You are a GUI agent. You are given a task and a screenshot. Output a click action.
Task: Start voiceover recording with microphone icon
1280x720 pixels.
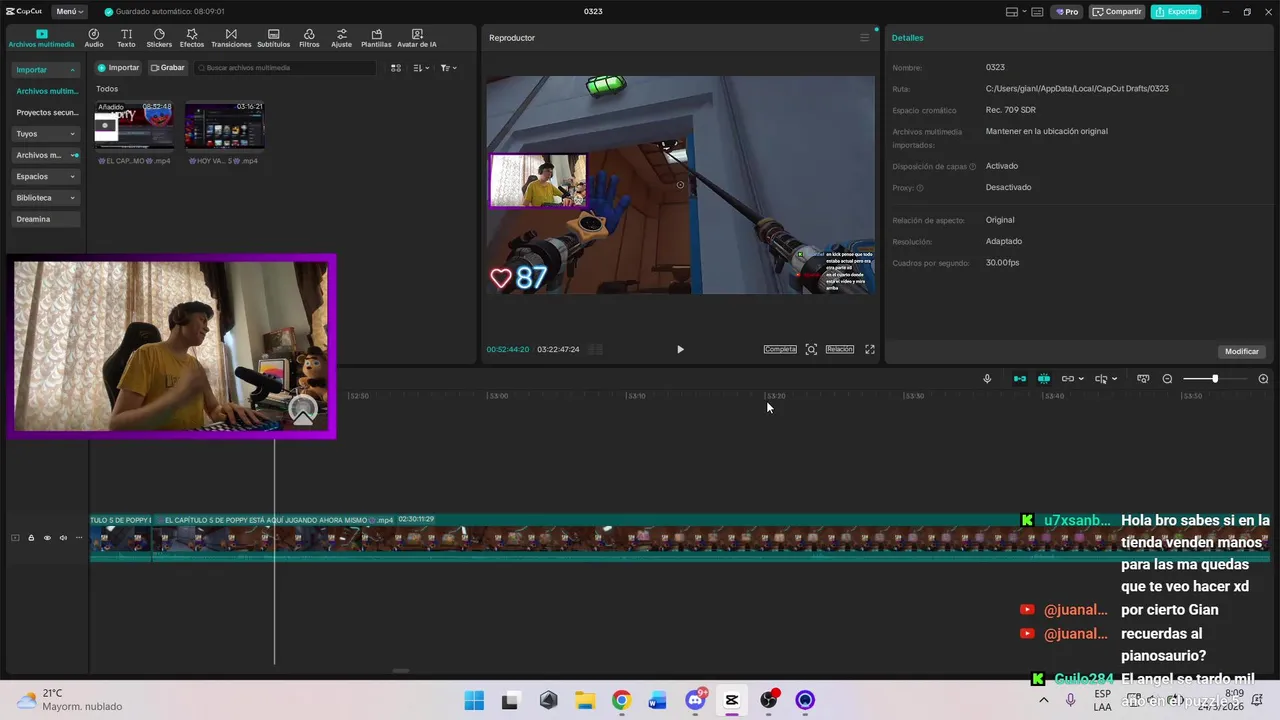pos(987,379)
